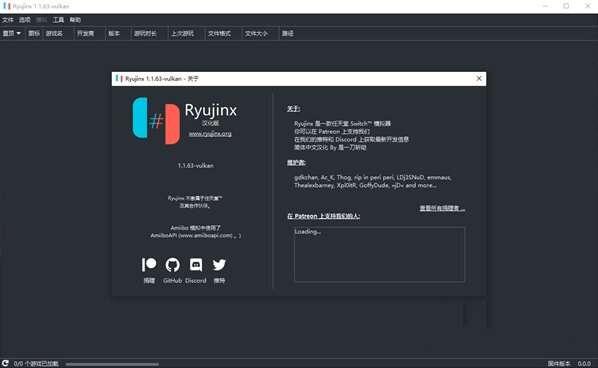Sort by the 上次游玩 column header

182,34
